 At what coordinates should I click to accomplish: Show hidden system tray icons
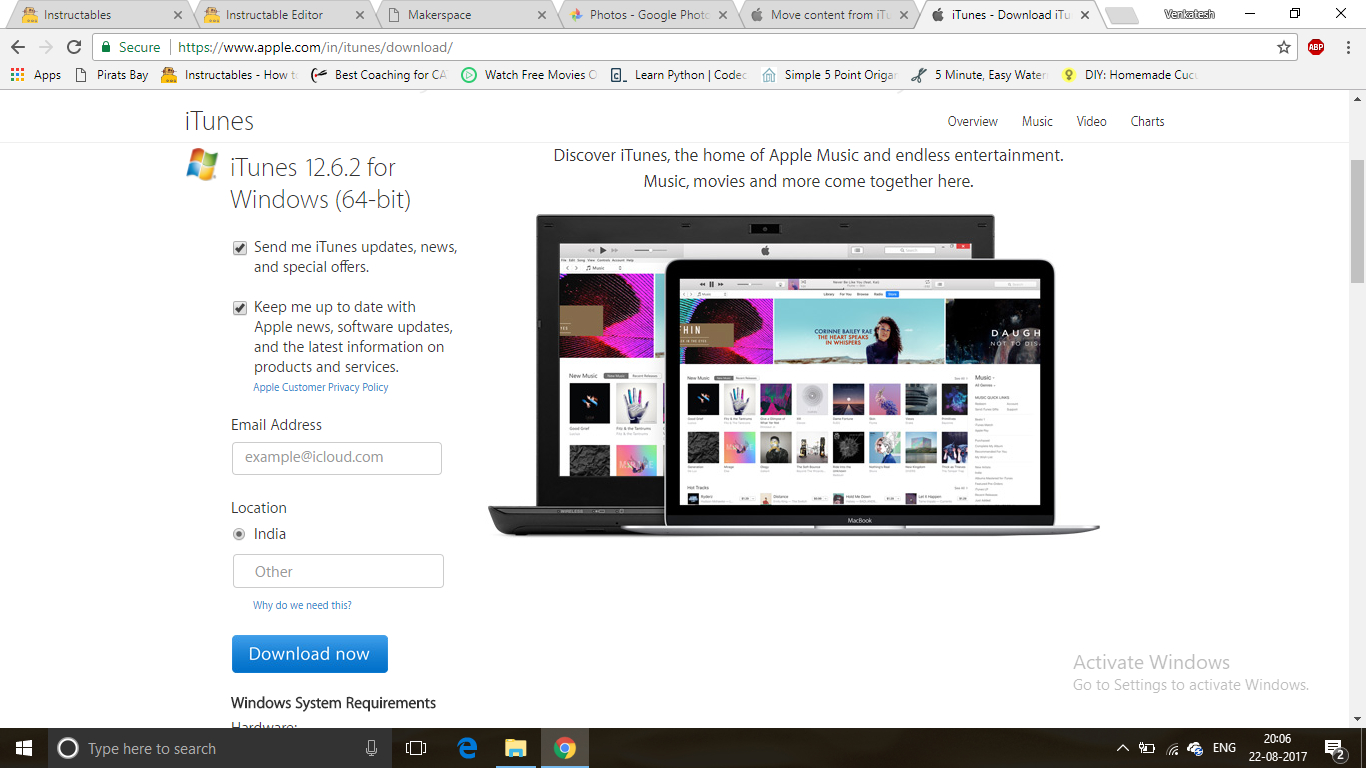pos(1122,748)
